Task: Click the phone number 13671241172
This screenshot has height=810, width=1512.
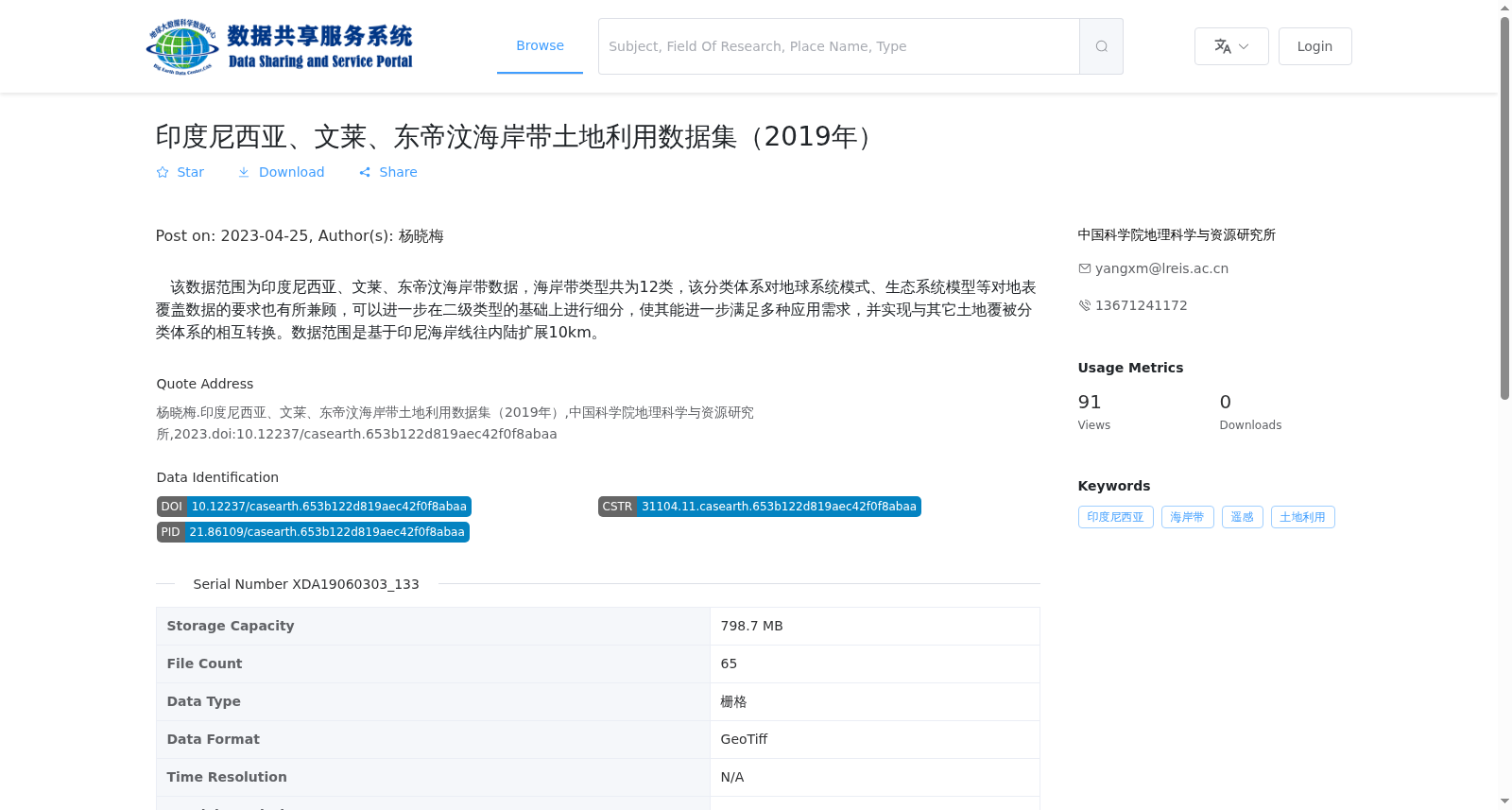Action: click(1141, 305)
